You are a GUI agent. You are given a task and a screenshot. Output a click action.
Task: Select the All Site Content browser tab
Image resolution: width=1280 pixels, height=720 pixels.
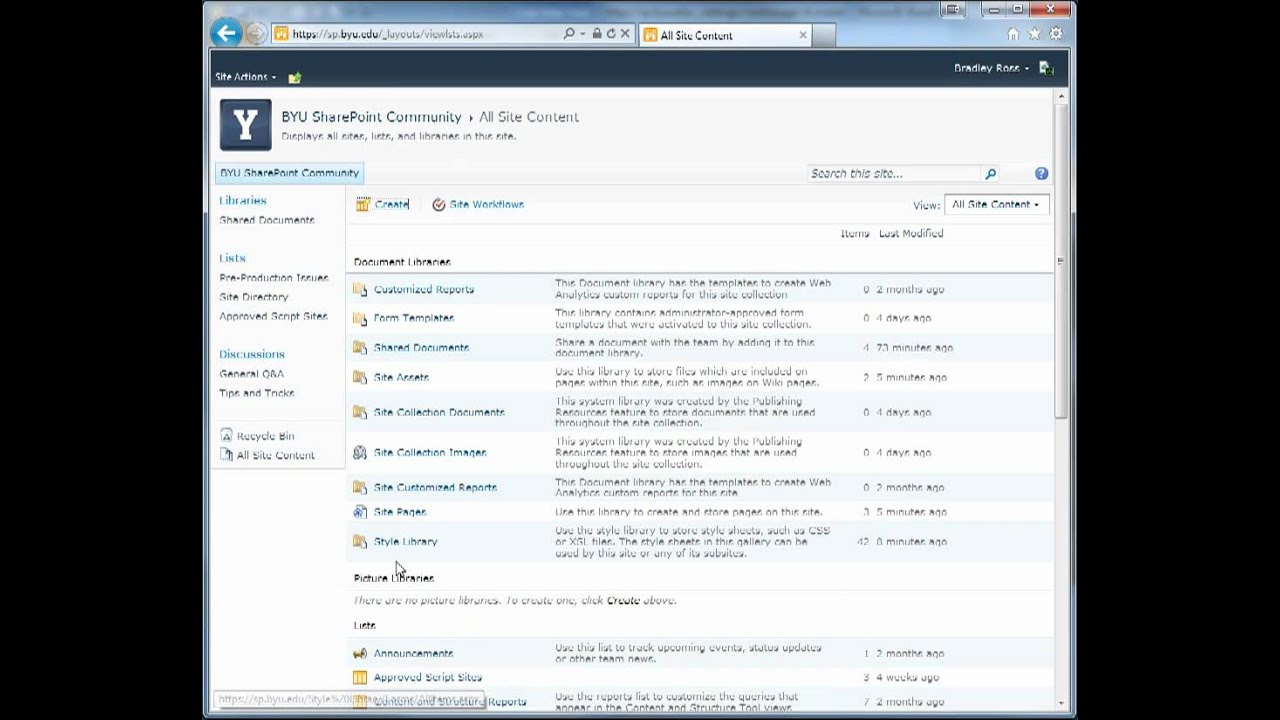pyautogui.click(x=724, y=35)
